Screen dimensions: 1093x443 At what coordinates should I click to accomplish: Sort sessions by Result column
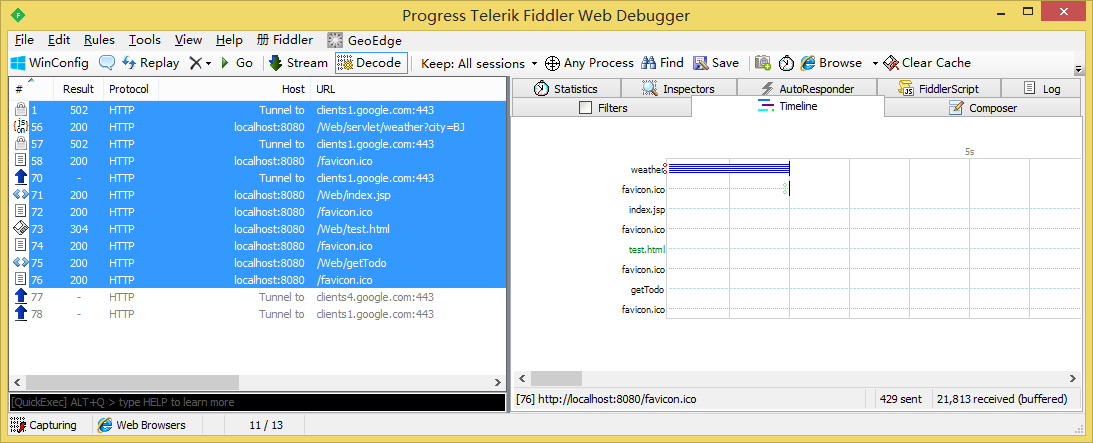click(x=80, y=89)
